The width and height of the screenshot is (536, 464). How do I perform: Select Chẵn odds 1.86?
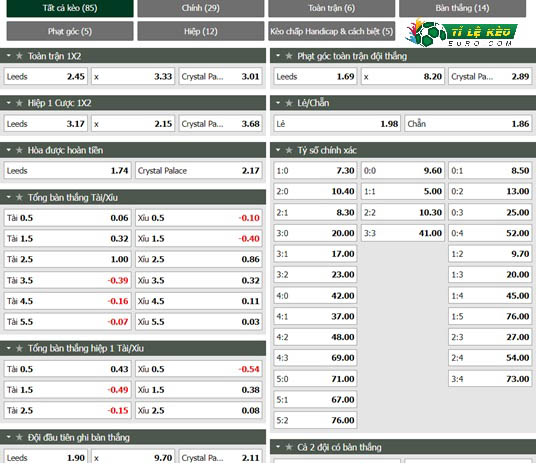click(x=468, y=123)
